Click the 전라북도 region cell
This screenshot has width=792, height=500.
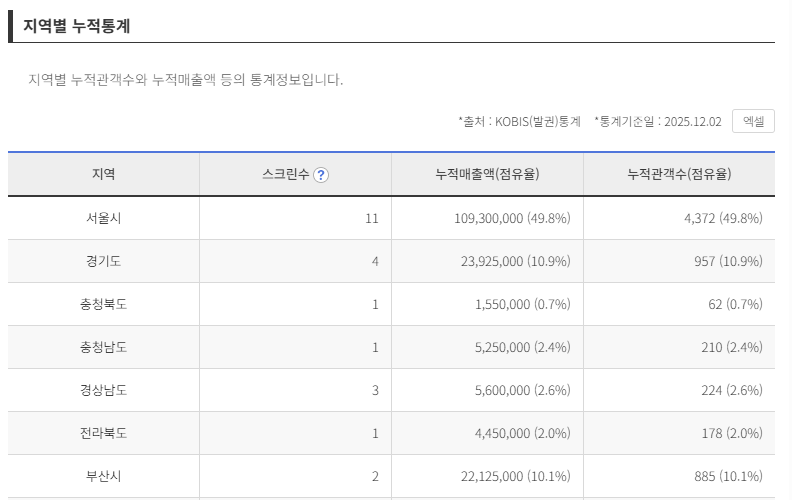104,433
